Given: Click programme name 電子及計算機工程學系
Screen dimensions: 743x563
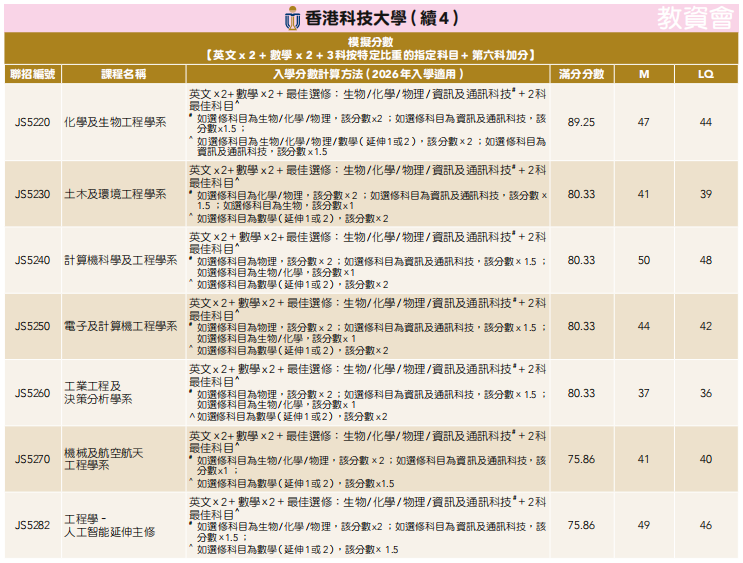Looking at the screenshot, I should 121,326.
